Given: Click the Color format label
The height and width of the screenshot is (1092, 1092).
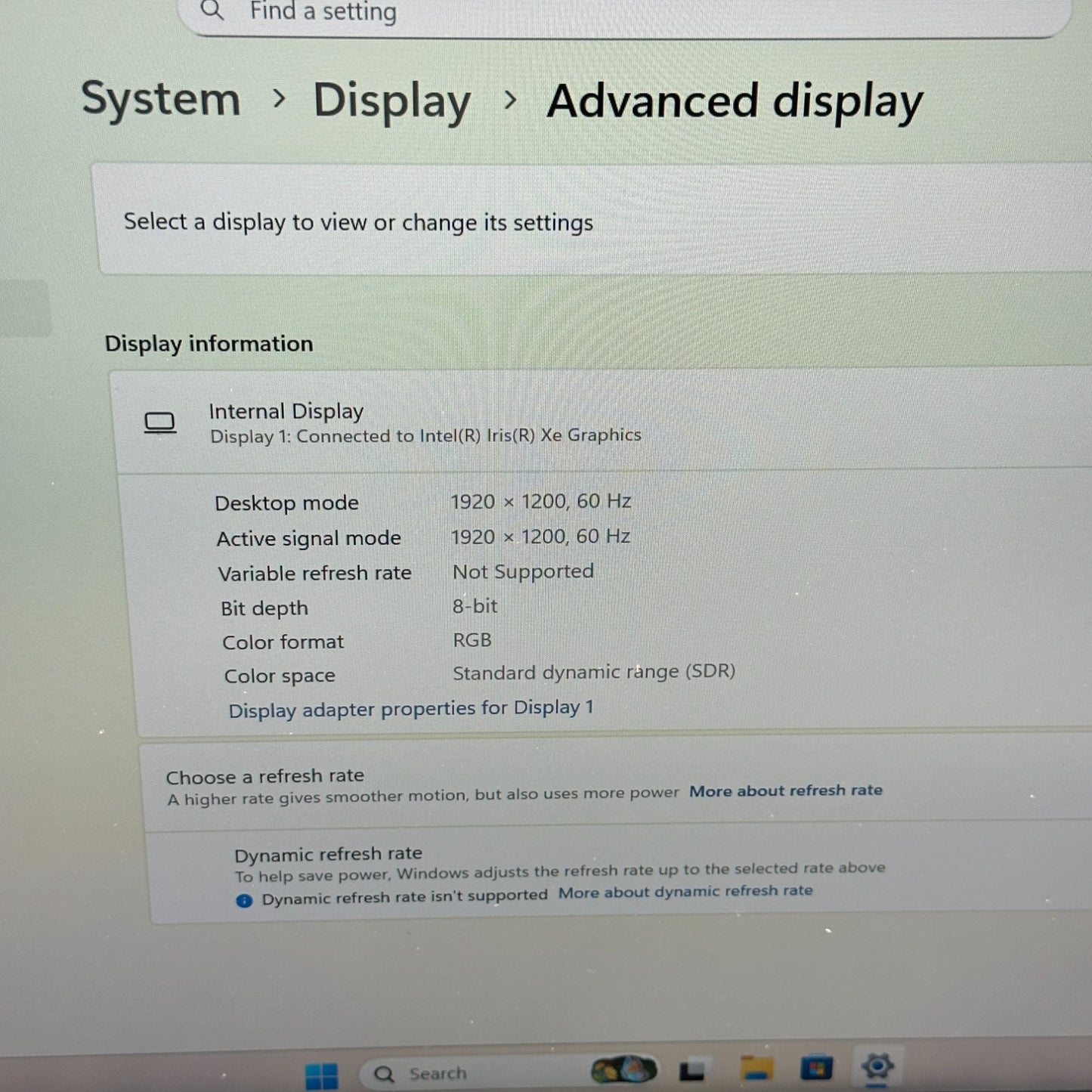Looking at the screenshot, I should 283,642.
